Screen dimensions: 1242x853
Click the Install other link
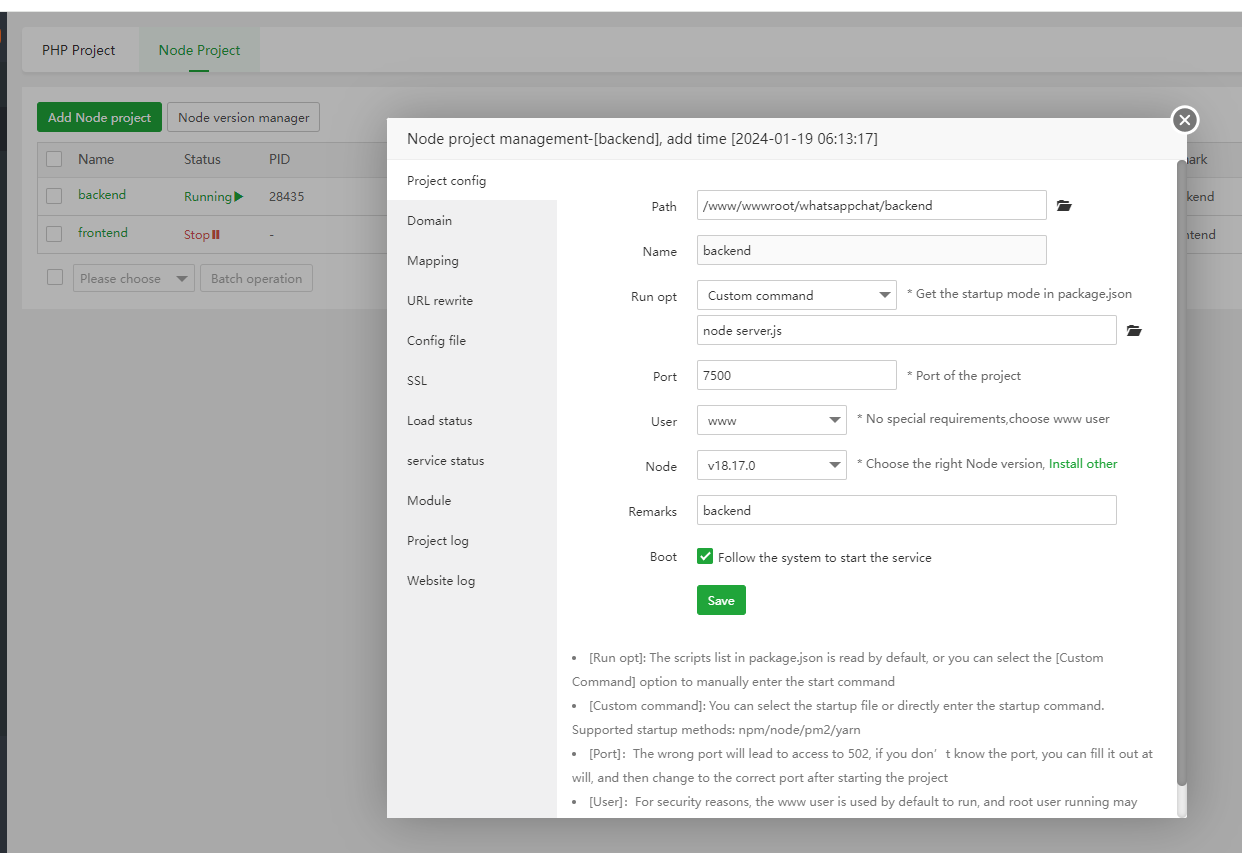coord(1083,464)
